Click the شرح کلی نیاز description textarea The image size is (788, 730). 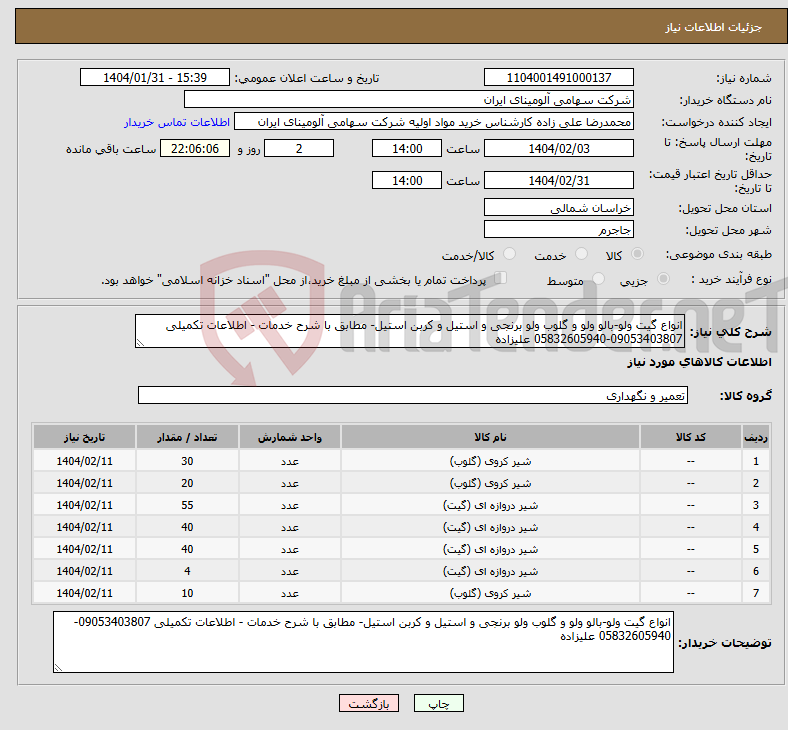point(410,332)
